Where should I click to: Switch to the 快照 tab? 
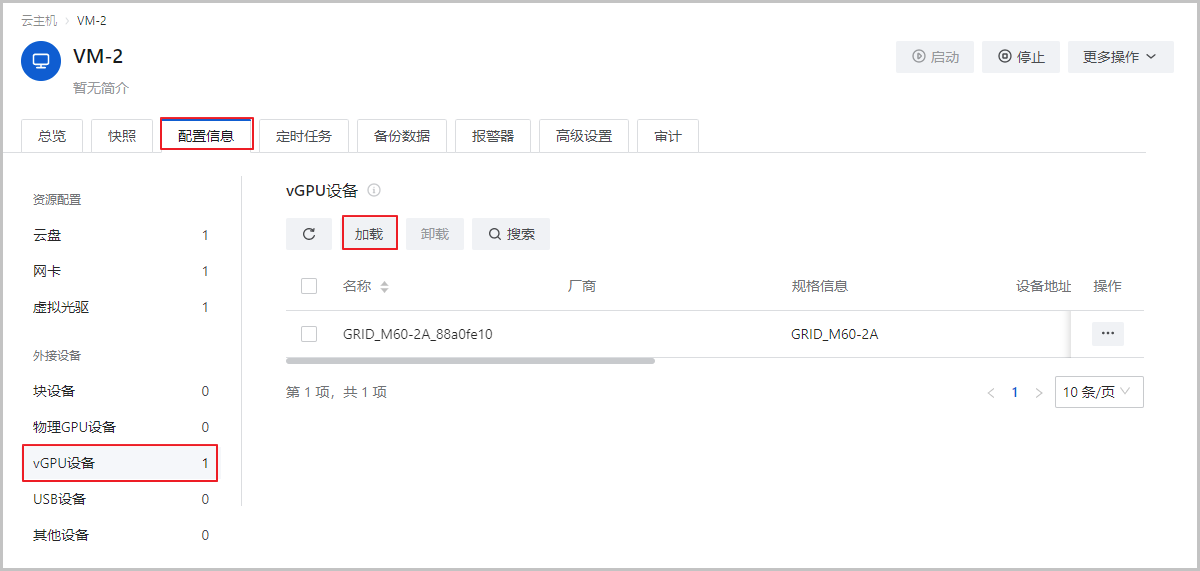pyautogui.click(x=122, y=136)
